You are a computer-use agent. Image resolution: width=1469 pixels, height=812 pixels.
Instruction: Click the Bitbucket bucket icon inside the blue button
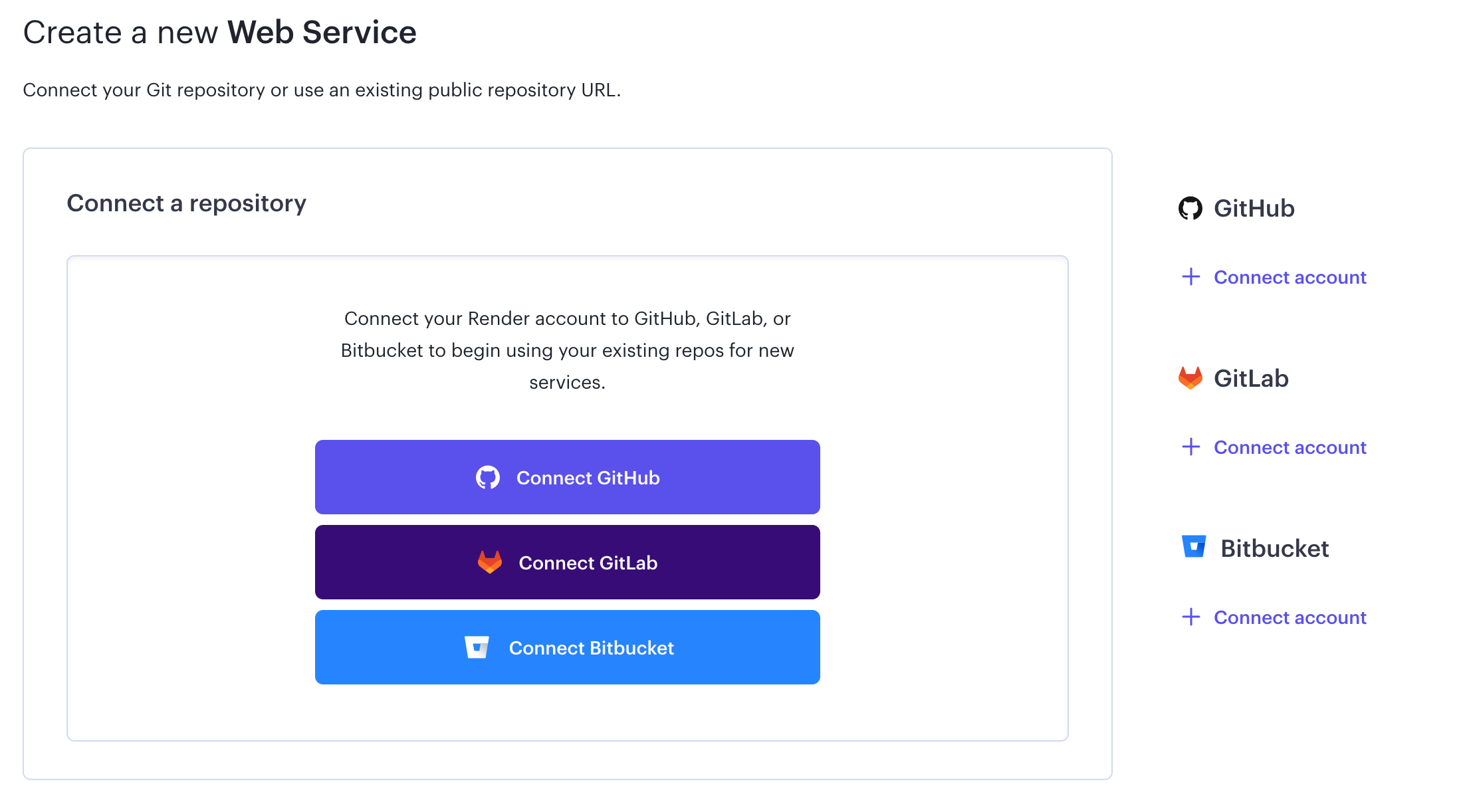coord(477,647)
